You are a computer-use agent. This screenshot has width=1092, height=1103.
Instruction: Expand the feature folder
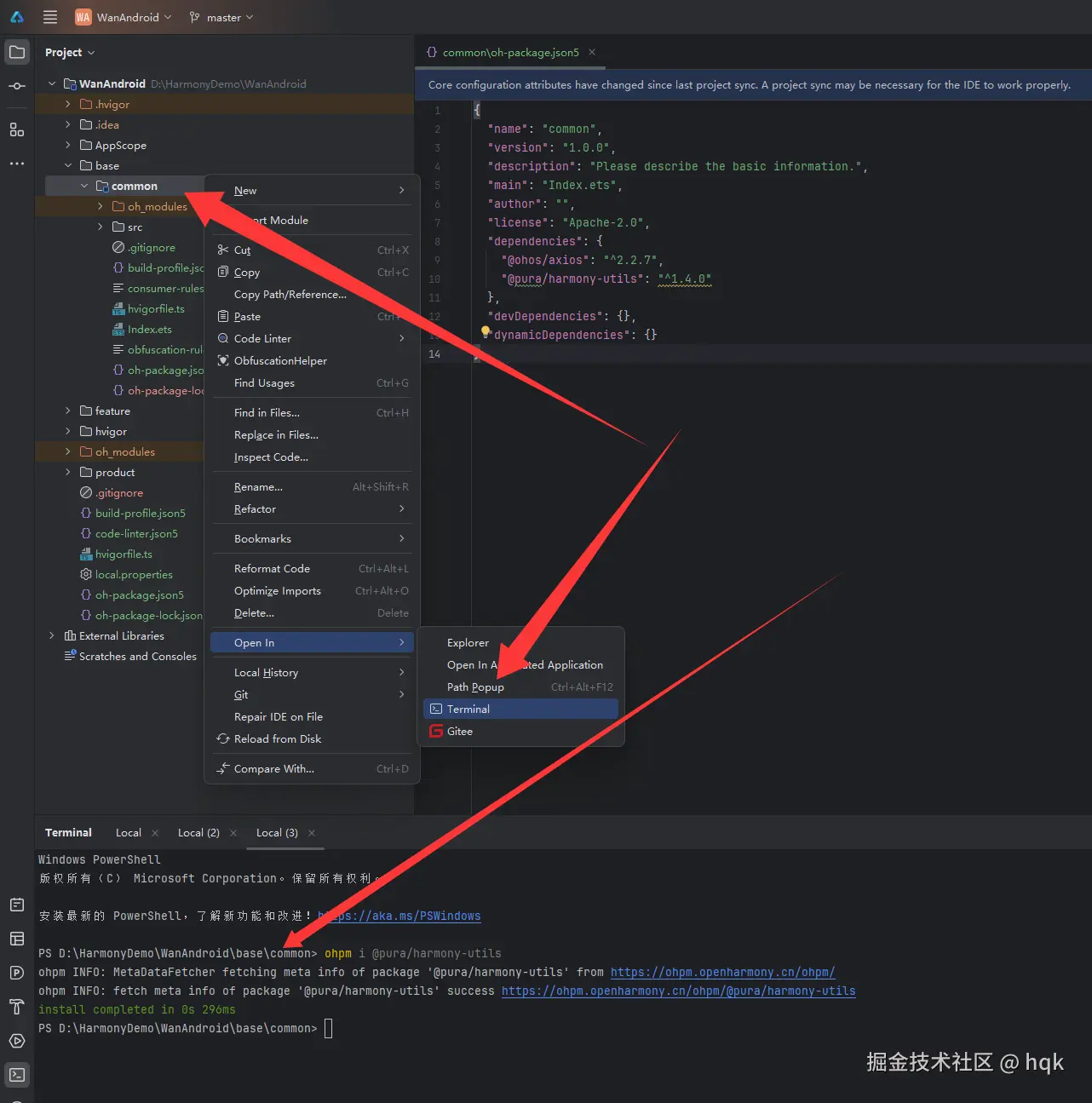pos(68,411)
